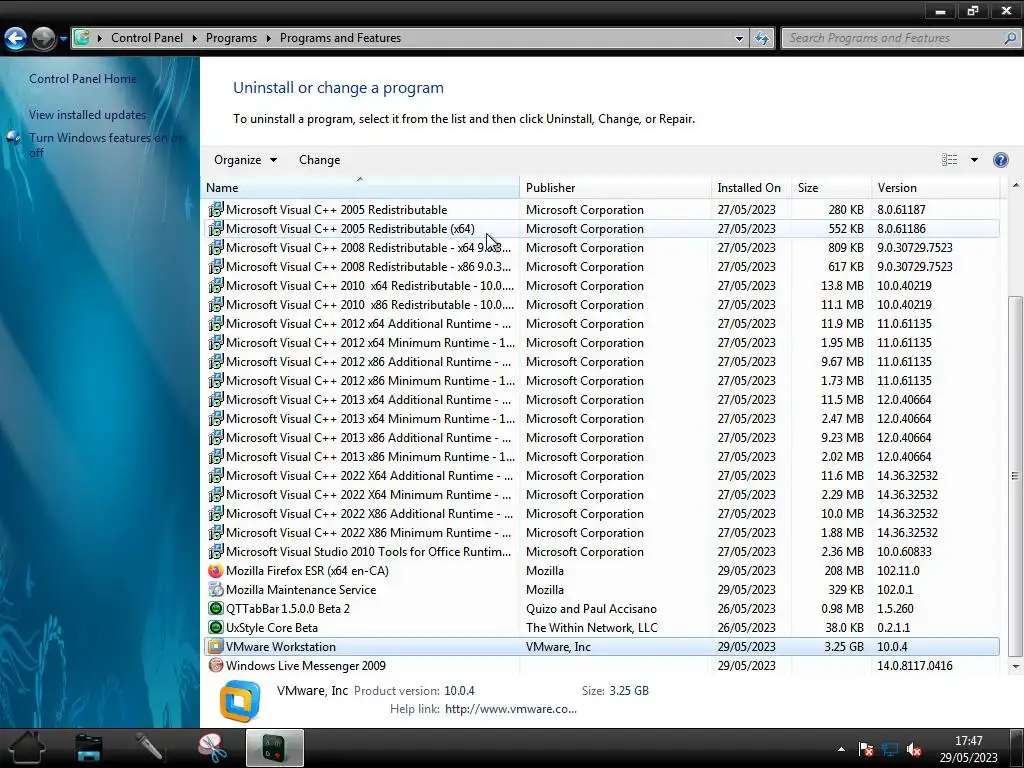Image resolution: width=1024 pixels, height=768 pixels.
Task: Select Control Panel breadcrumb
Action: 147,38
